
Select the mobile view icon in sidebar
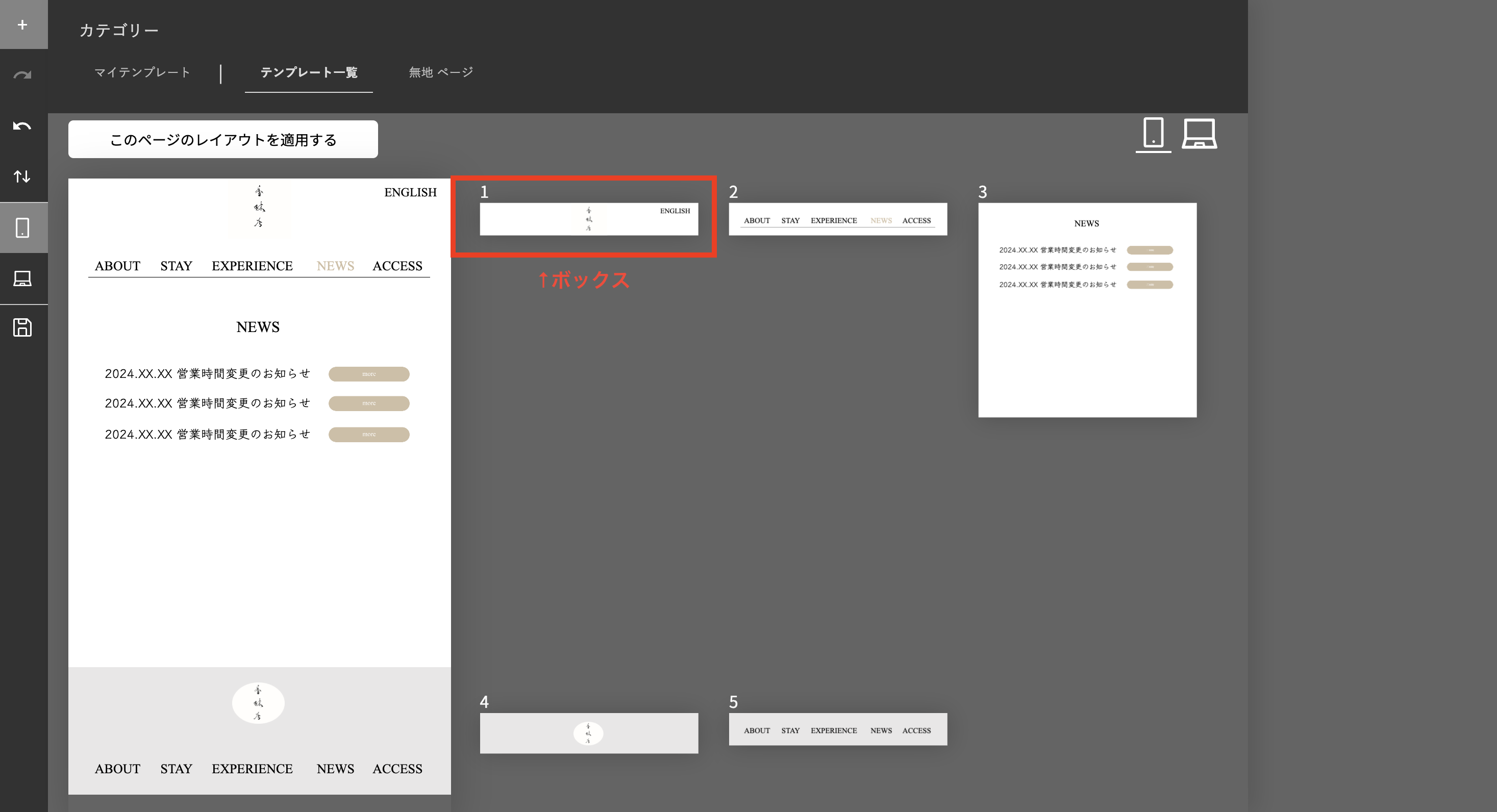coord(22,227)
